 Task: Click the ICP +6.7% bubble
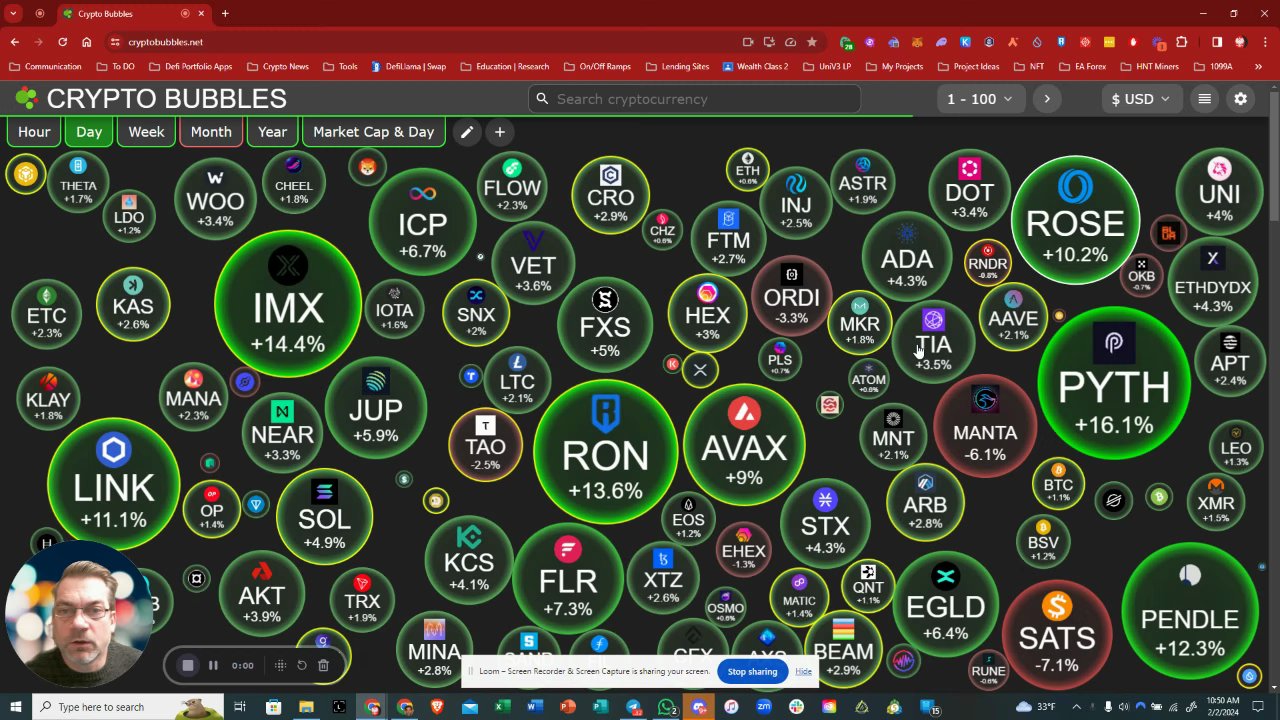[x=422, y=221]
